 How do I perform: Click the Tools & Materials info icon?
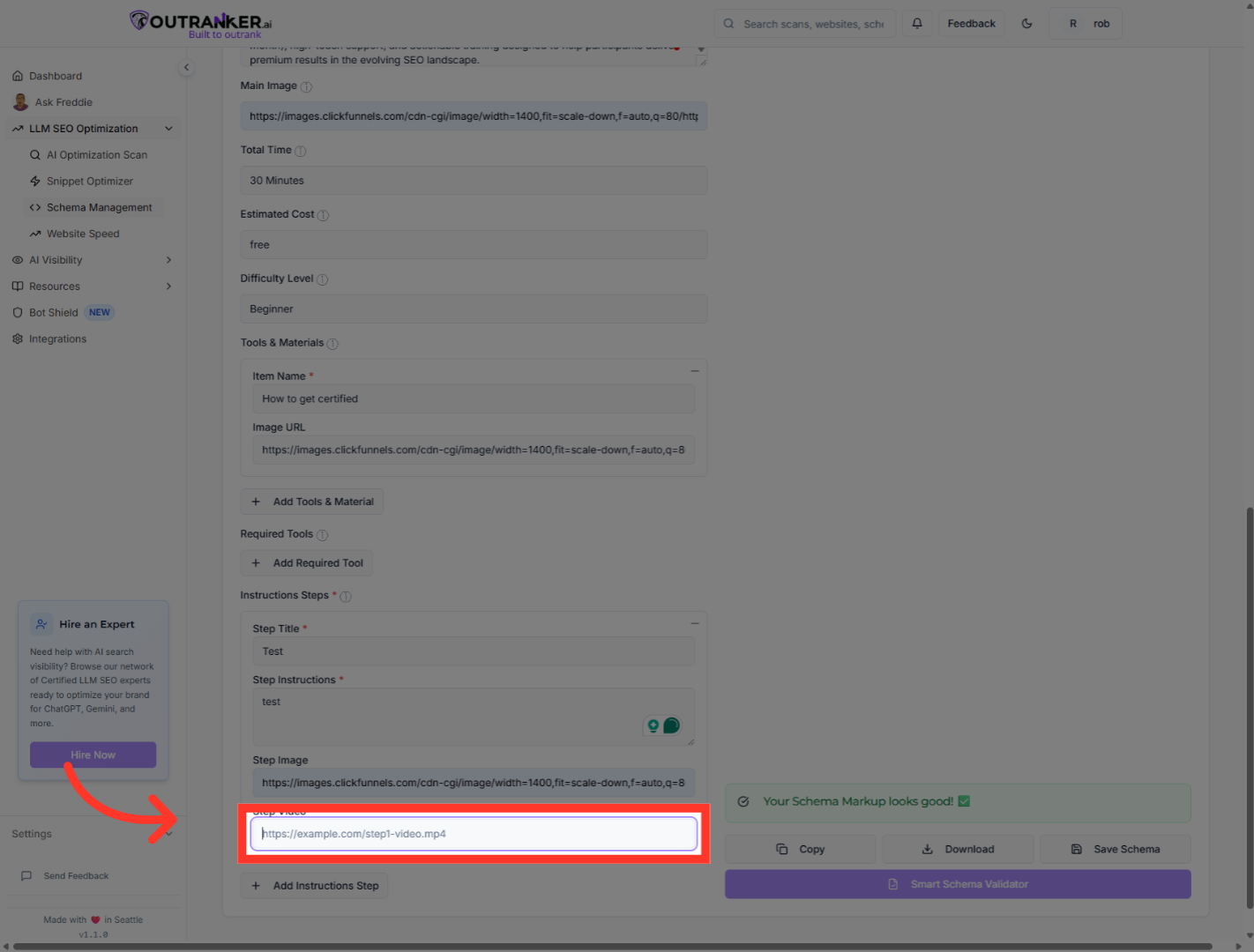(332, 344)
